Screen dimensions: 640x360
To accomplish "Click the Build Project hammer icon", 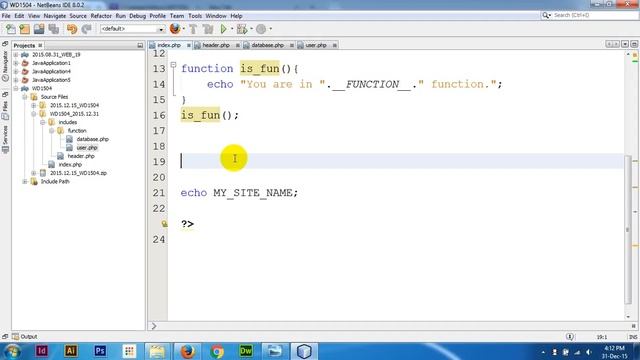I will pos(193,29).
